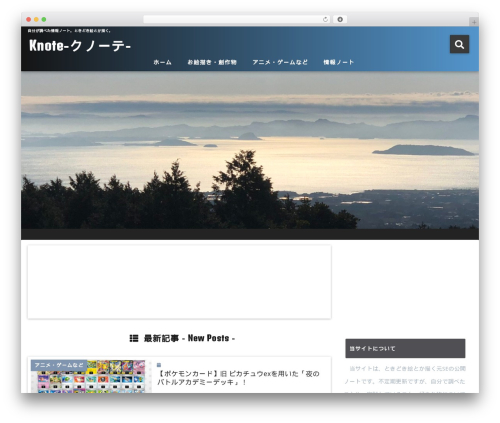500x423 pixels.
Task: Open a new browser tab with plus
Action: (474, 22)
